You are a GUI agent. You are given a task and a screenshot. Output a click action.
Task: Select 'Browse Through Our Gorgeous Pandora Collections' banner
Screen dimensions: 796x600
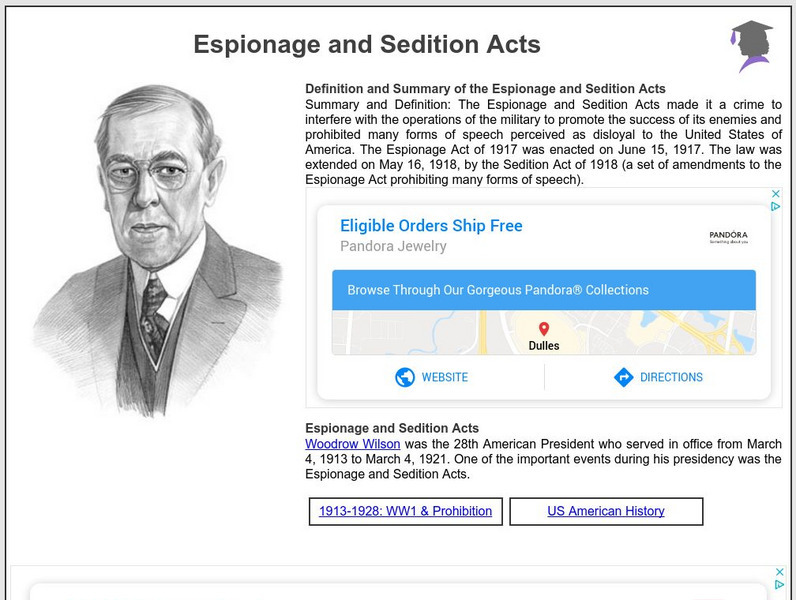498,290
